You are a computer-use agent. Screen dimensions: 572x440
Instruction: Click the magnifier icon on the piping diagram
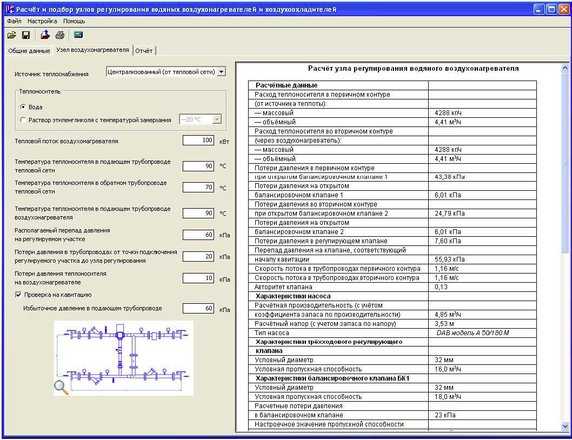click(61, 387)
